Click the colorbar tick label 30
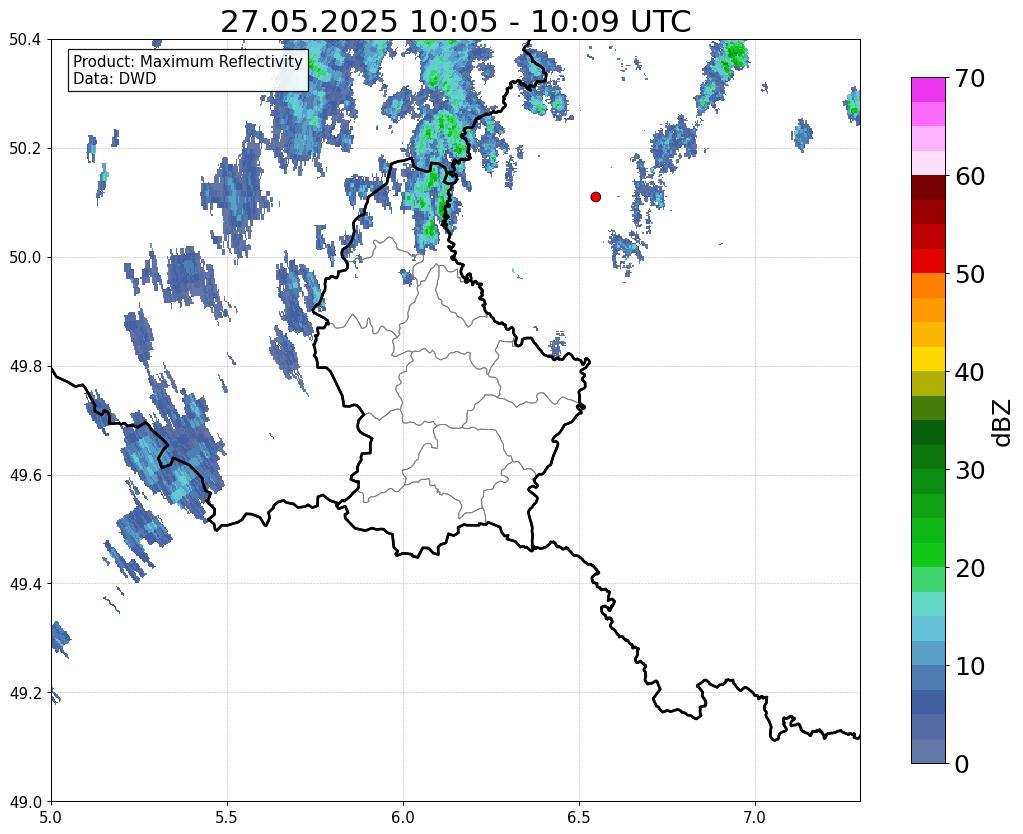 (970, 470)
